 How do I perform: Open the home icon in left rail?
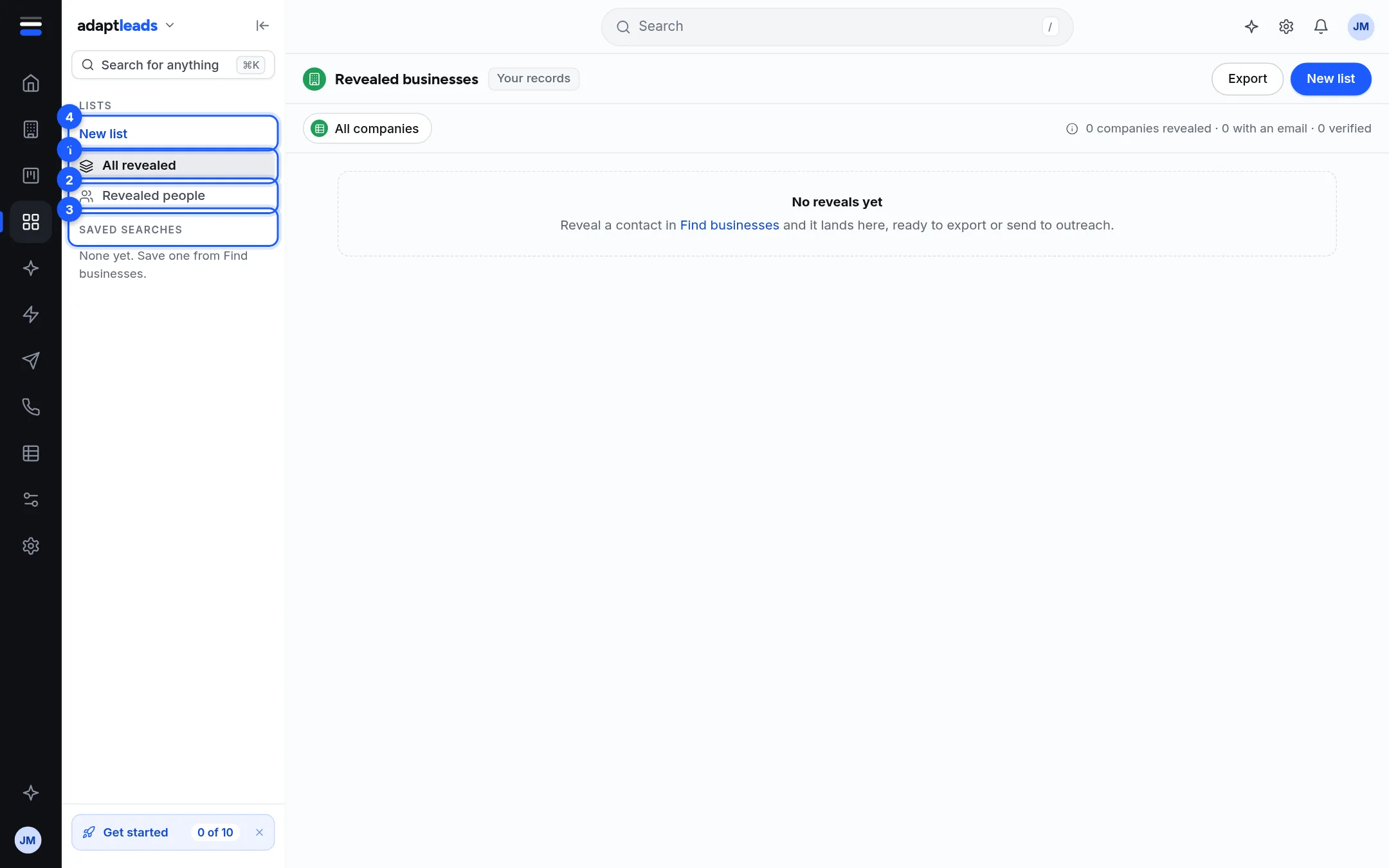[31, 83]
